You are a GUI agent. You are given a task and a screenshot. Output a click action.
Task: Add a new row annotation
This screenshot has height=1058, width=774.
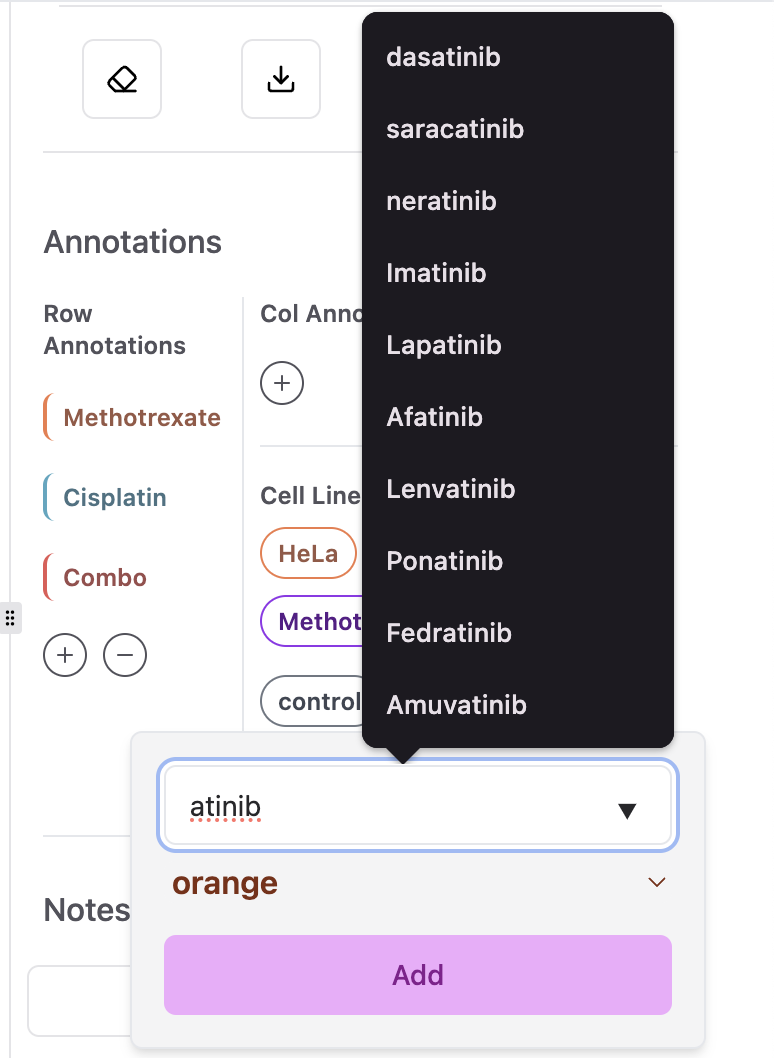point(65,656)
